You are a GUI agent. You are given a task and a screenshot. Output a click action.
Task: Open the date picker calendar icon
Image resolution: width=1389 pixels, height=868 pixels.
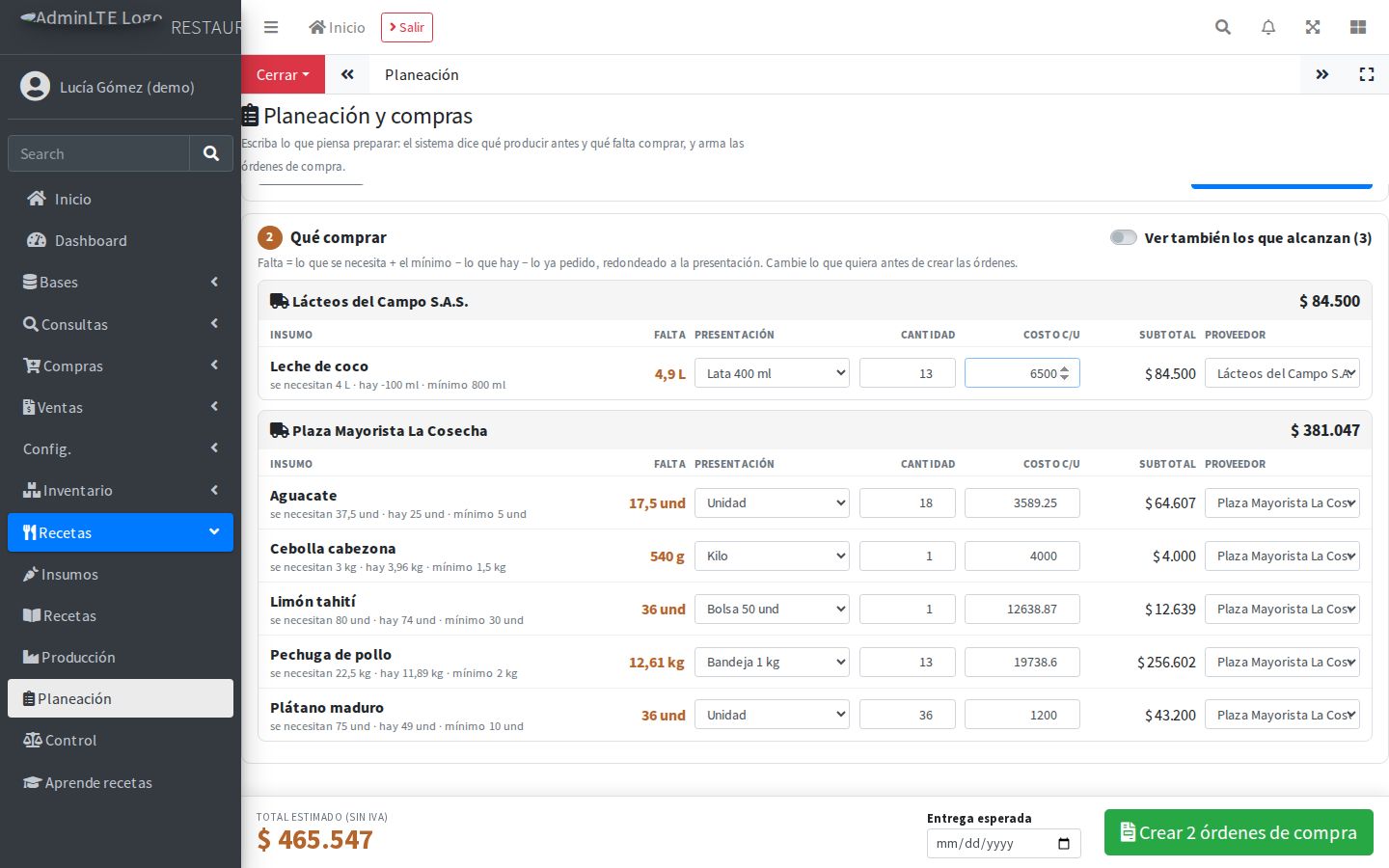pyautogui.click(x=1064, y=844)
